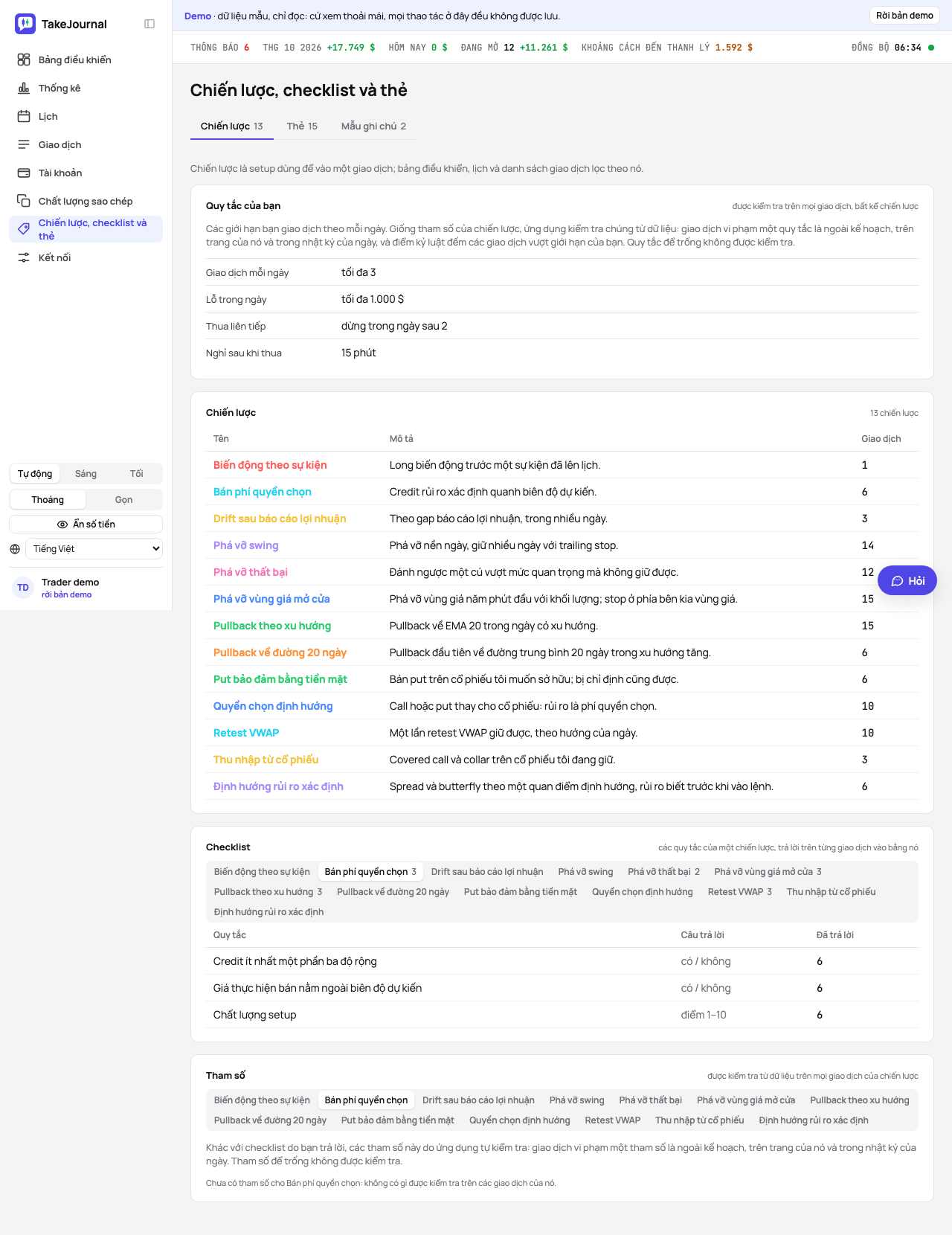Viewport: 952px width, 1235px height.
Task: Select Thoáng density option
Action: 48,500
